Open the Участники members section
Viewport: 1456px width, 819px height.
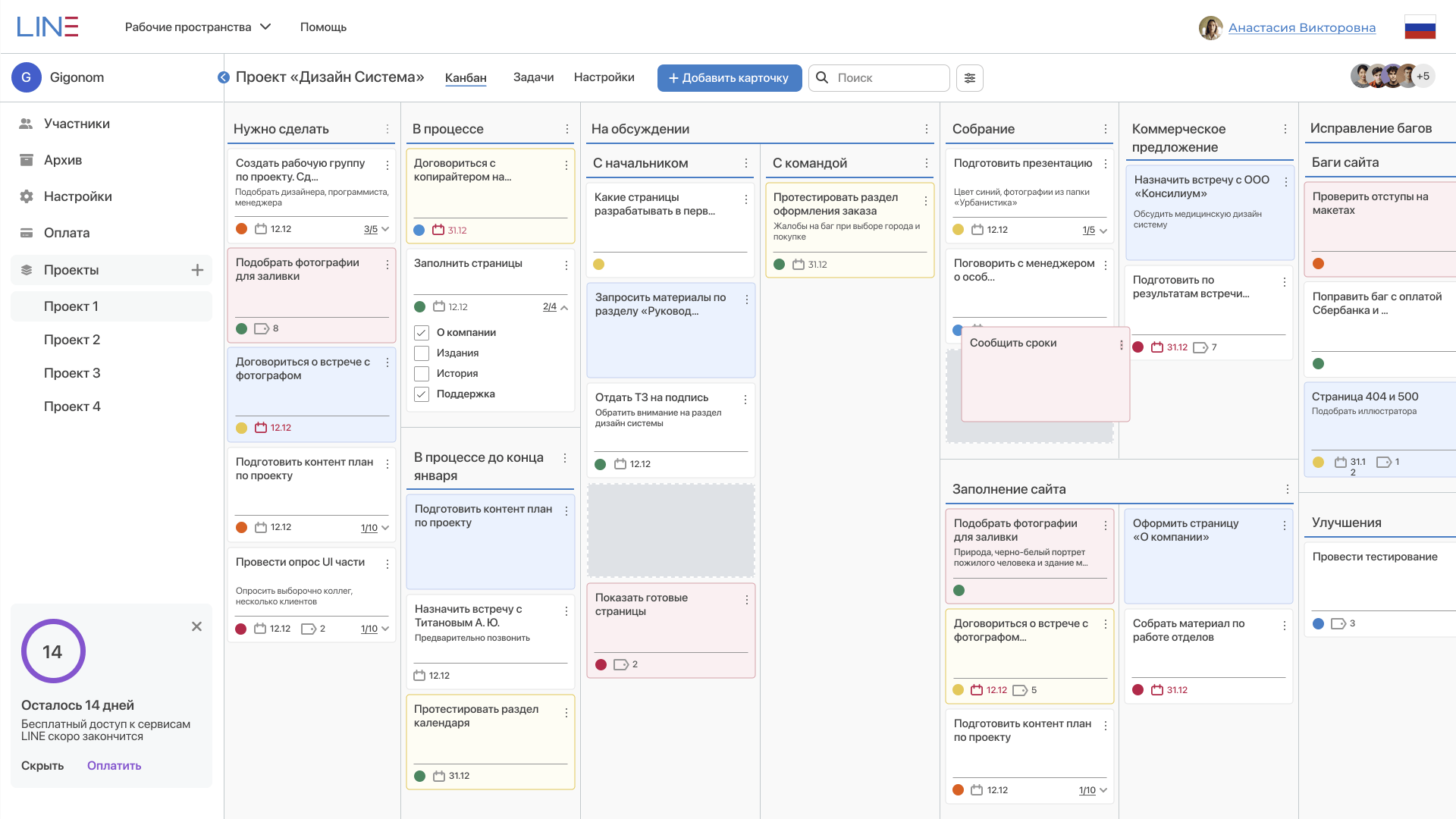(x=77, y=124)
